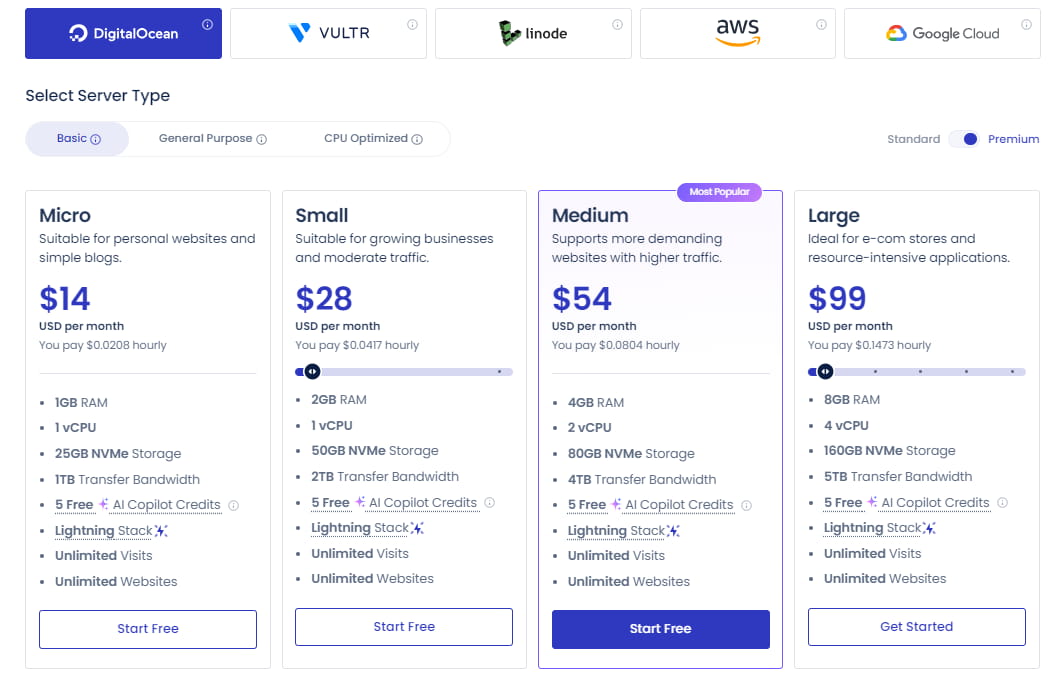Toggle the Standard/Premium switch
This screenshot has width=1060, height=679.
click(964, 139)
